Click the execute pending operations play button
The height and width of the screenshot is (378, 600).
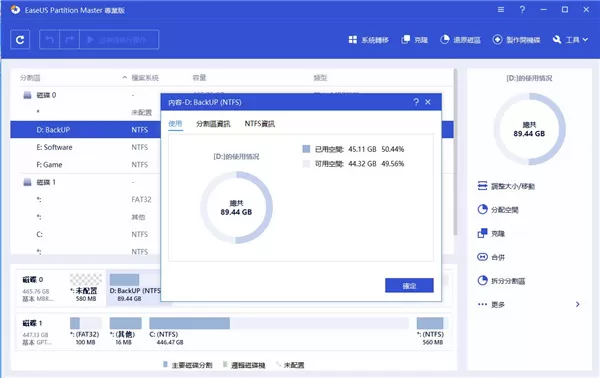119,40
